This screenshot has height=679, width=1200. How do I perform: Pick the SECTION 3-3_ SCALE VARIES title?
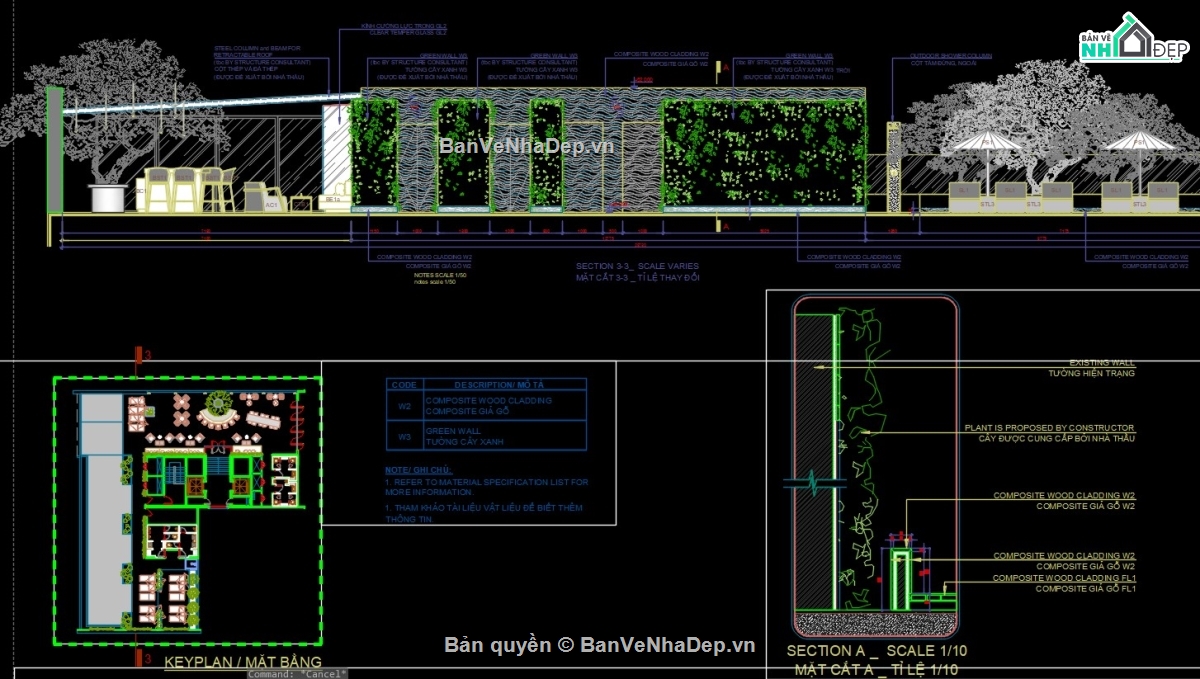coord(637,267)
